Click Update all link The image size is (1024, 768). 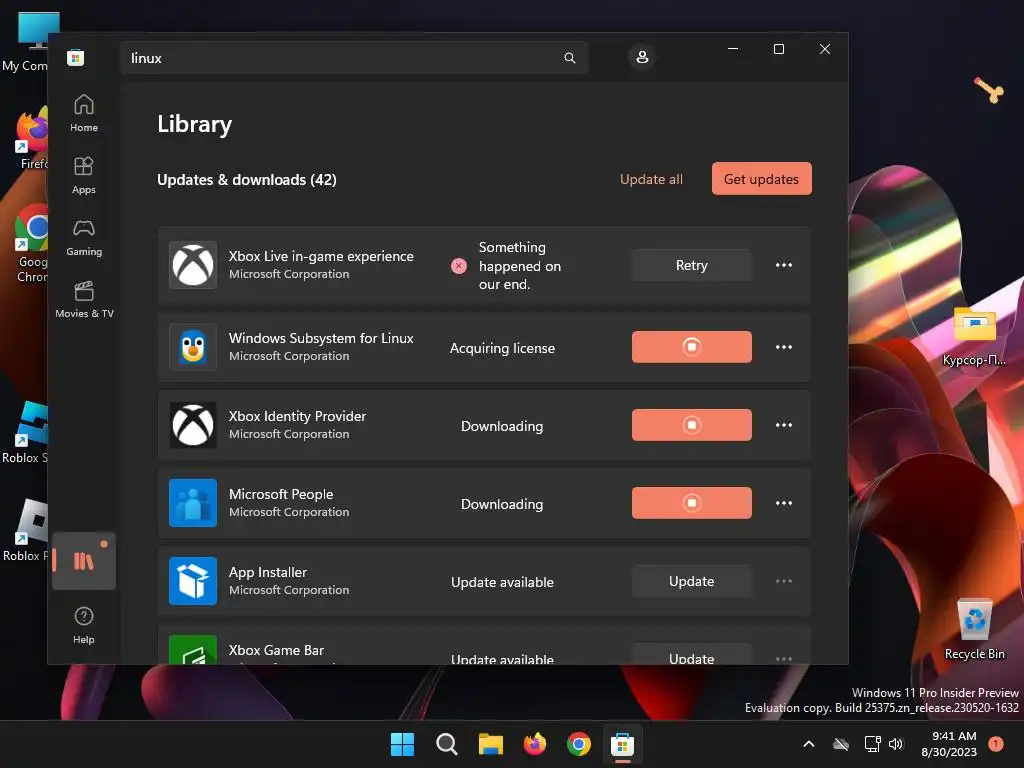click(651, 179)
